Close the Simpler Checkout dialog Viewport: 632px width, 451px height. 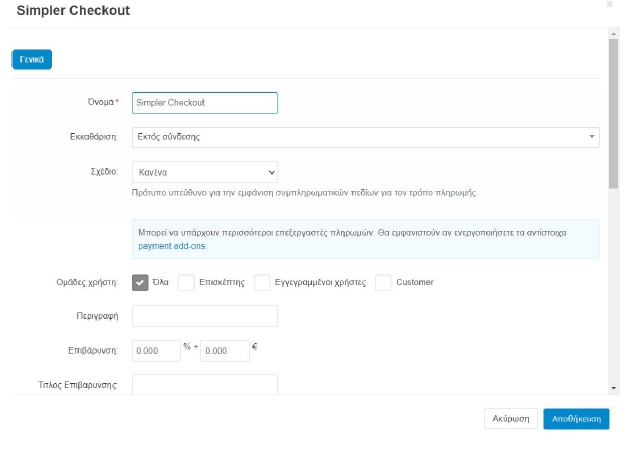coord(609,4)
